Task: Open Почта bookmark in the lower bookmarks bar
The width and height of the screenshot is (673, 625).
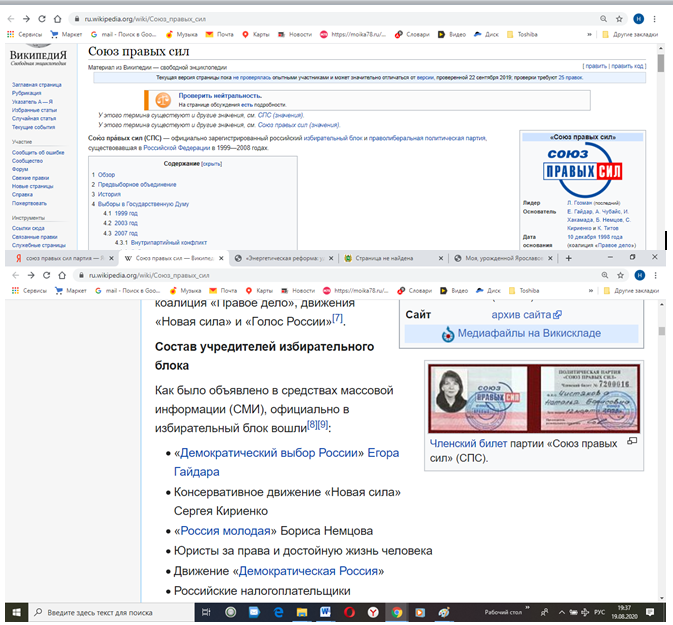Action: 223,291
